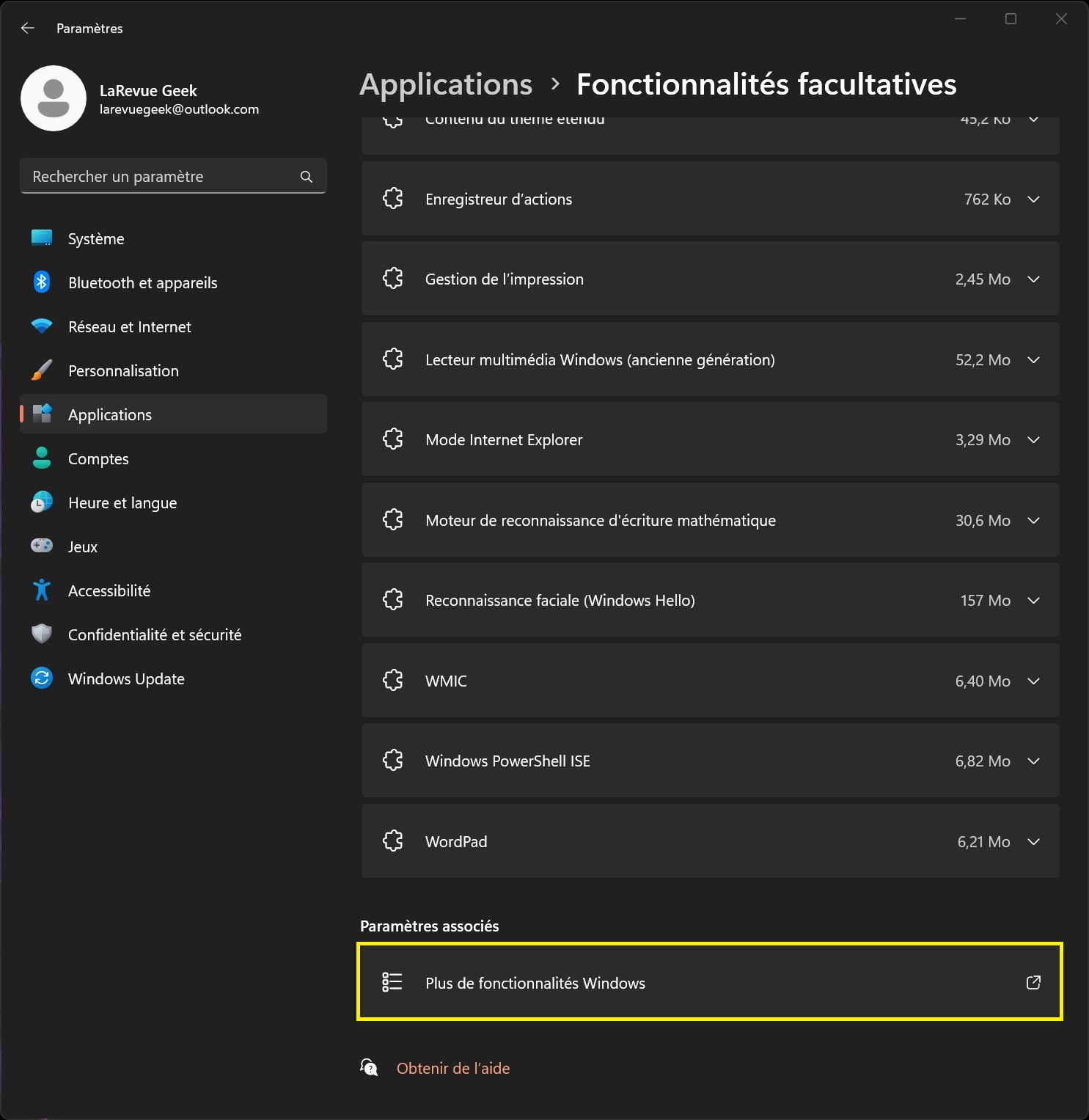Click the LaRevue Geek profile avatar
This screenshot has width=1089, height=1120.
(54, 98)
